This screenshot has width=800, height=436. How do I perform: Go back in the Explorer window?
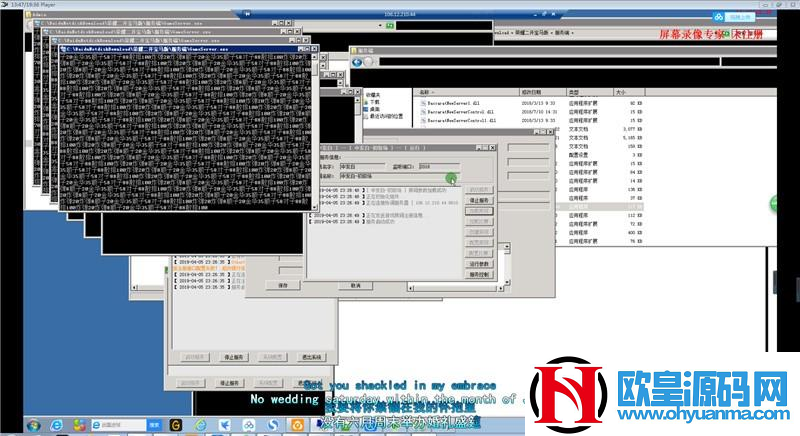[357, 62]
